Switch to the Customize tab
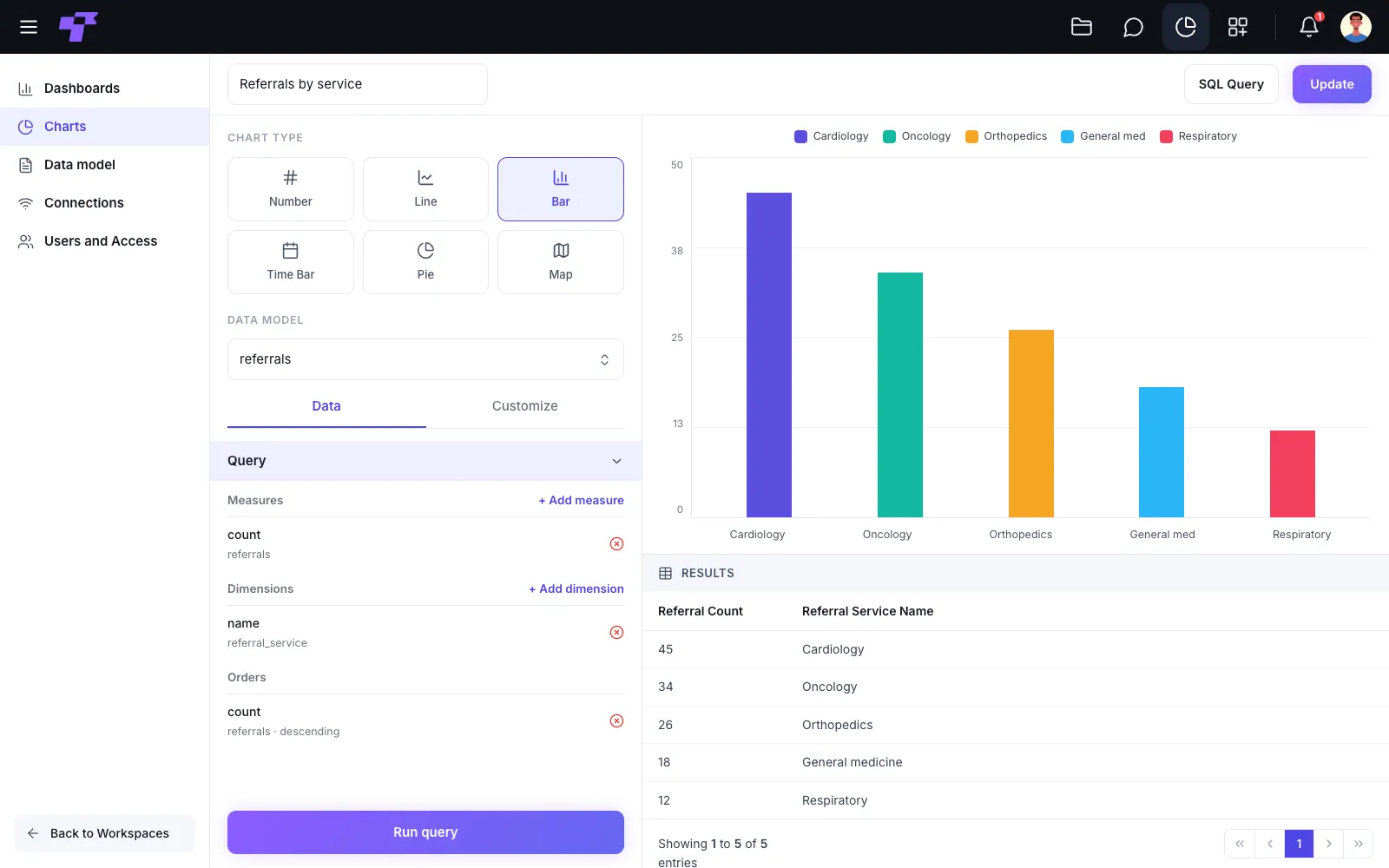Viewport: 1389px width, 868px height. point(525,406)
